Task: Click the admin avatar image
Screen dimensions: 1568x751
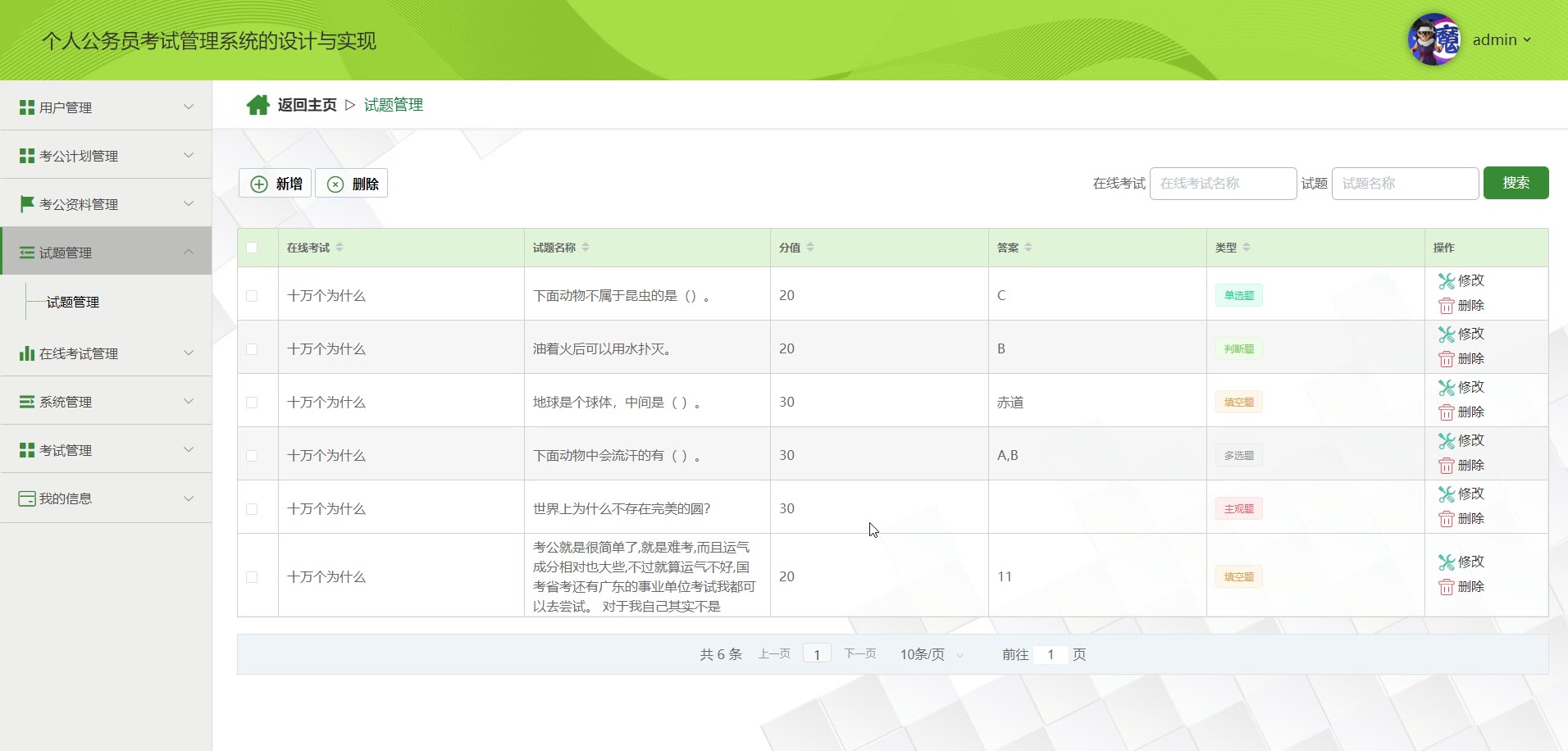Action: tap(1434, 39)
